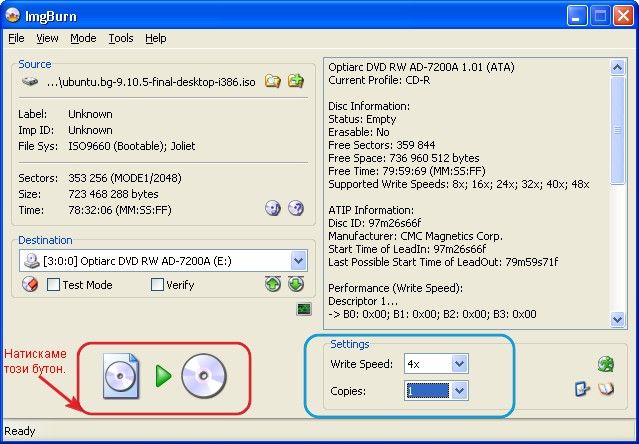The width and height of the screenshot is (639, 444).
Task: Click the highlighted Copies value field
Action: pos(428,391)
